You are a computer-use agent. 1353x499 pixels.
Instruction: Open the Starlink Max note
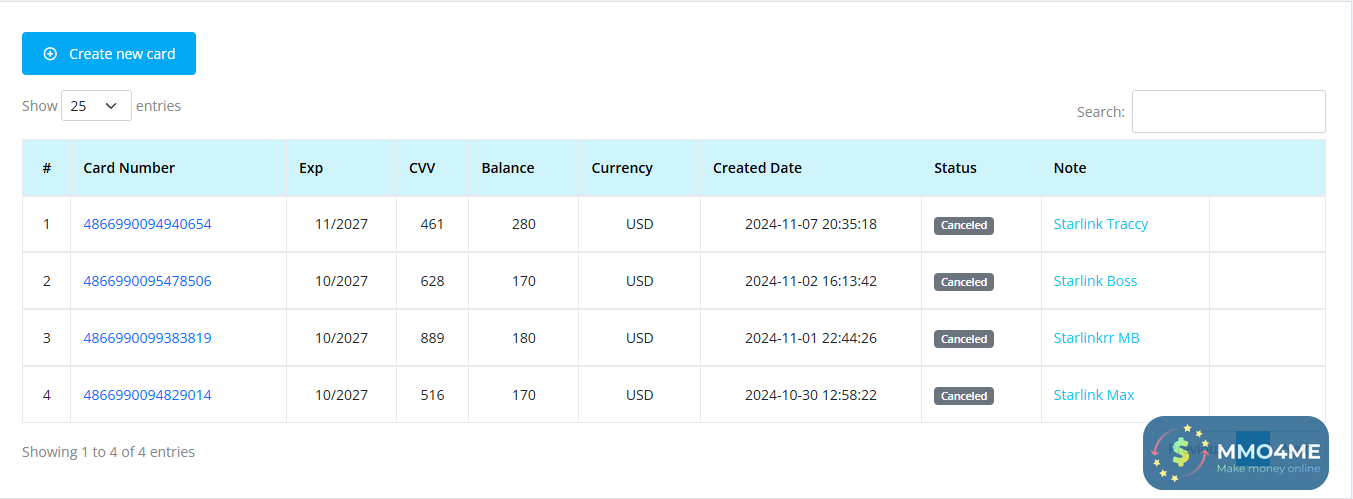point(1093,395)
